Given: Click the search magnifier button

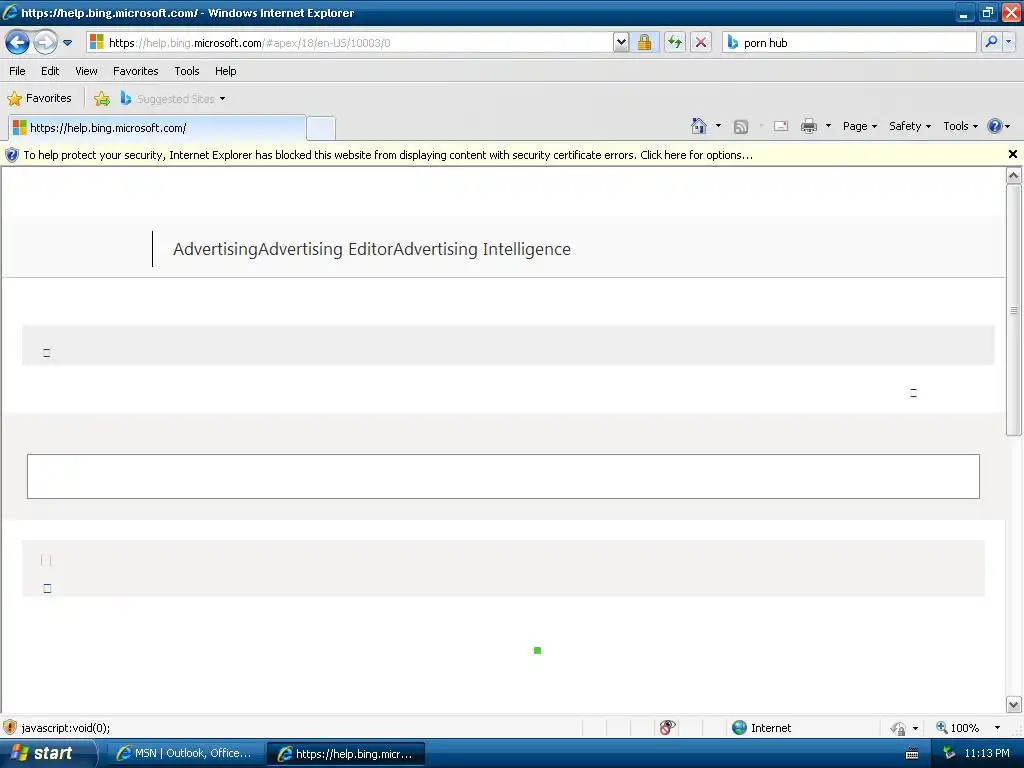Looking at the screenshot, I should tap(991, 42).
